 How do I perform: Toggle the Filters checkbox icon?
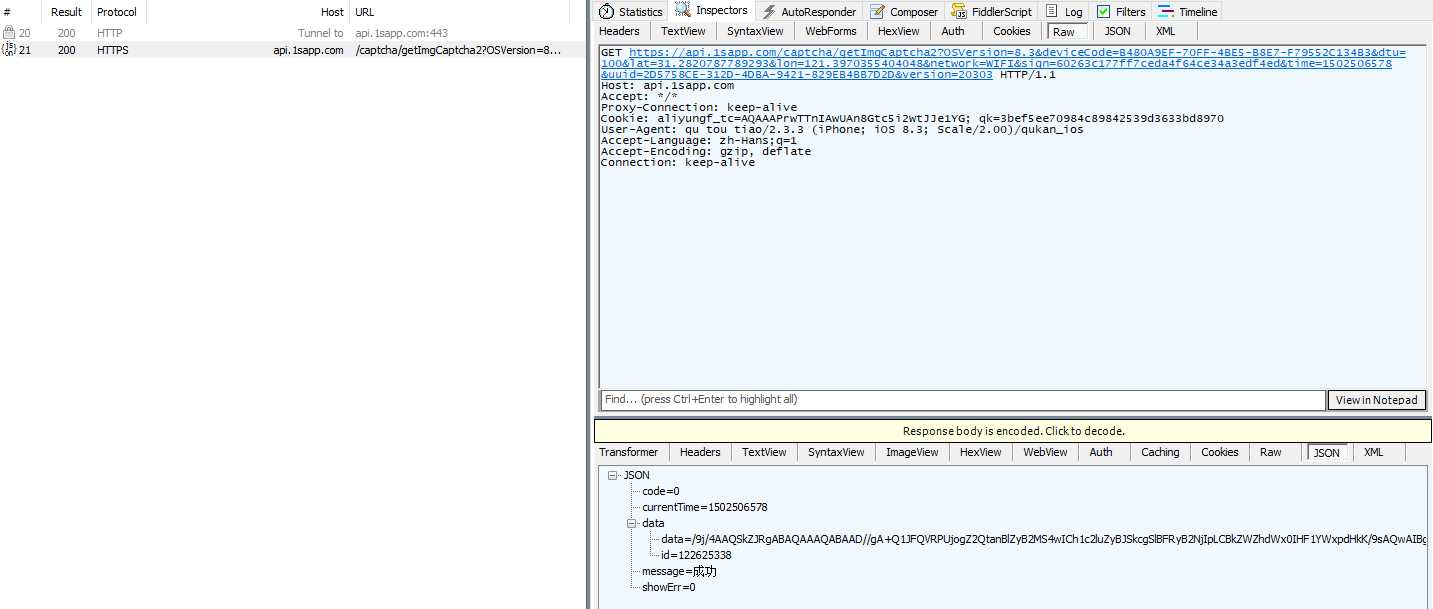pos(1103,12)
